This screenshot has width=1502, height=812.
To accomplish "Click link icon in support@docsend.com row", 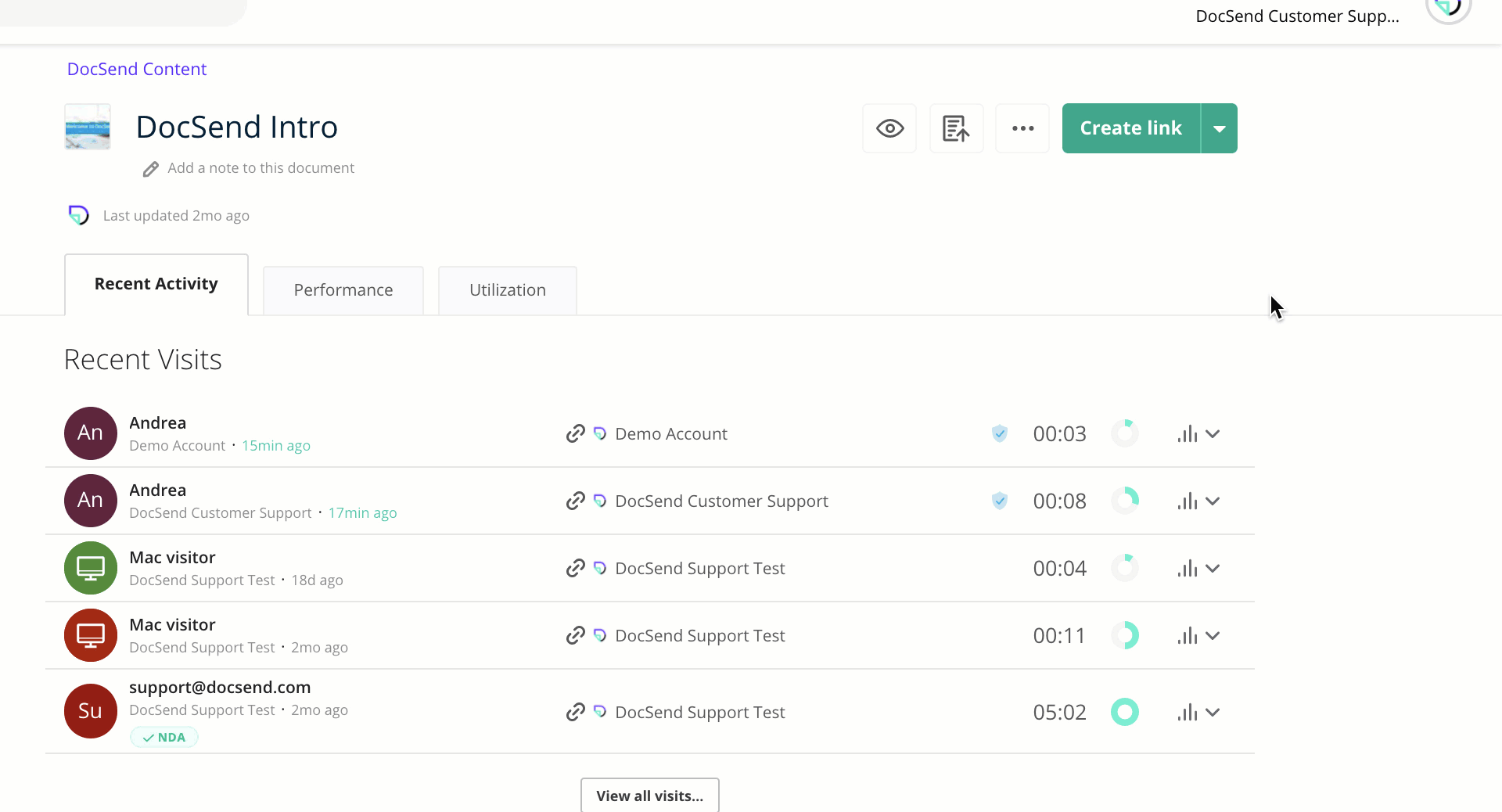I will pyautogui.click(x=576, y=712).
